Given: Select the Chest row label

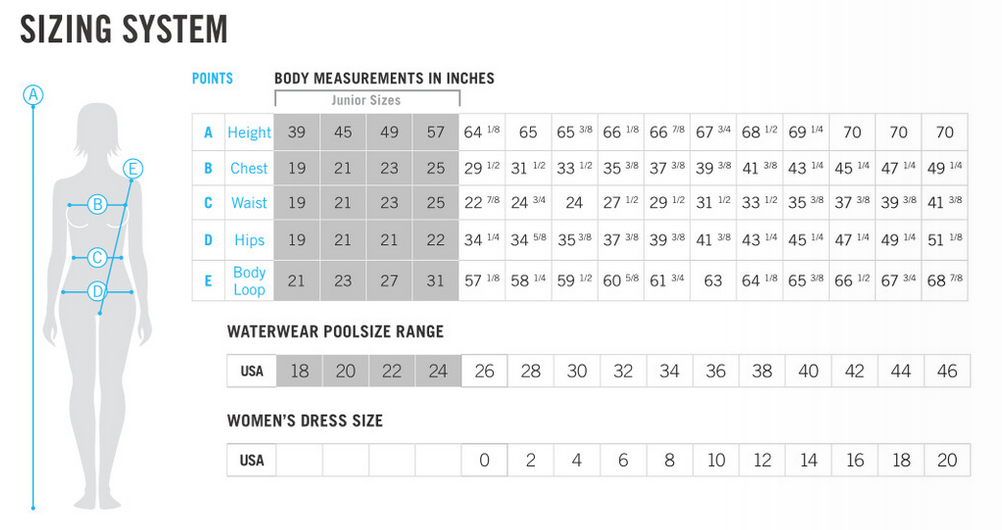Looking at the screenshot, I should (249, 168).
